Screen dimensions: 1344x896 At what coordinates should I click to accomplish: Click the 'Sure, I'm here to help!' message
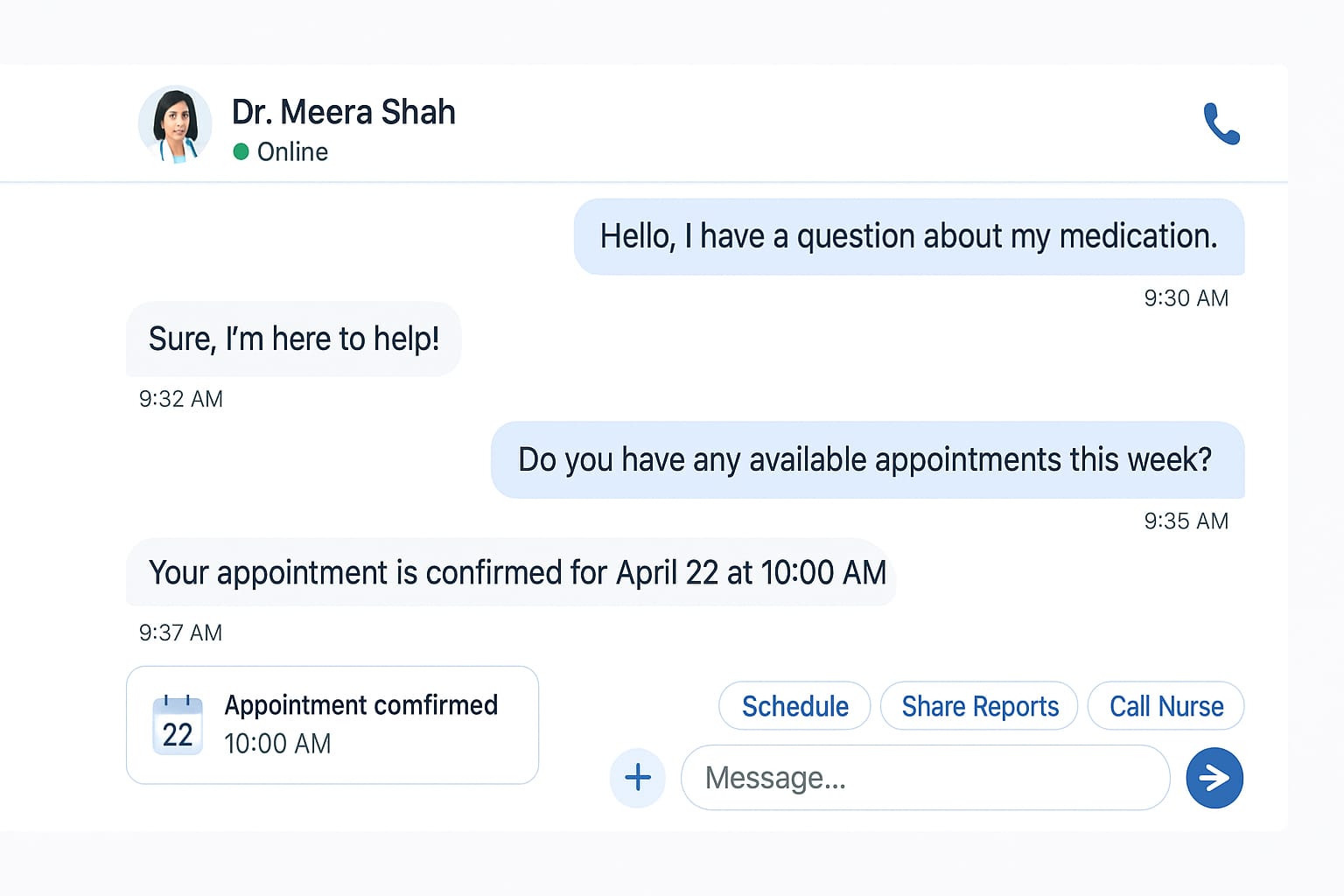(x=293, y=339)
